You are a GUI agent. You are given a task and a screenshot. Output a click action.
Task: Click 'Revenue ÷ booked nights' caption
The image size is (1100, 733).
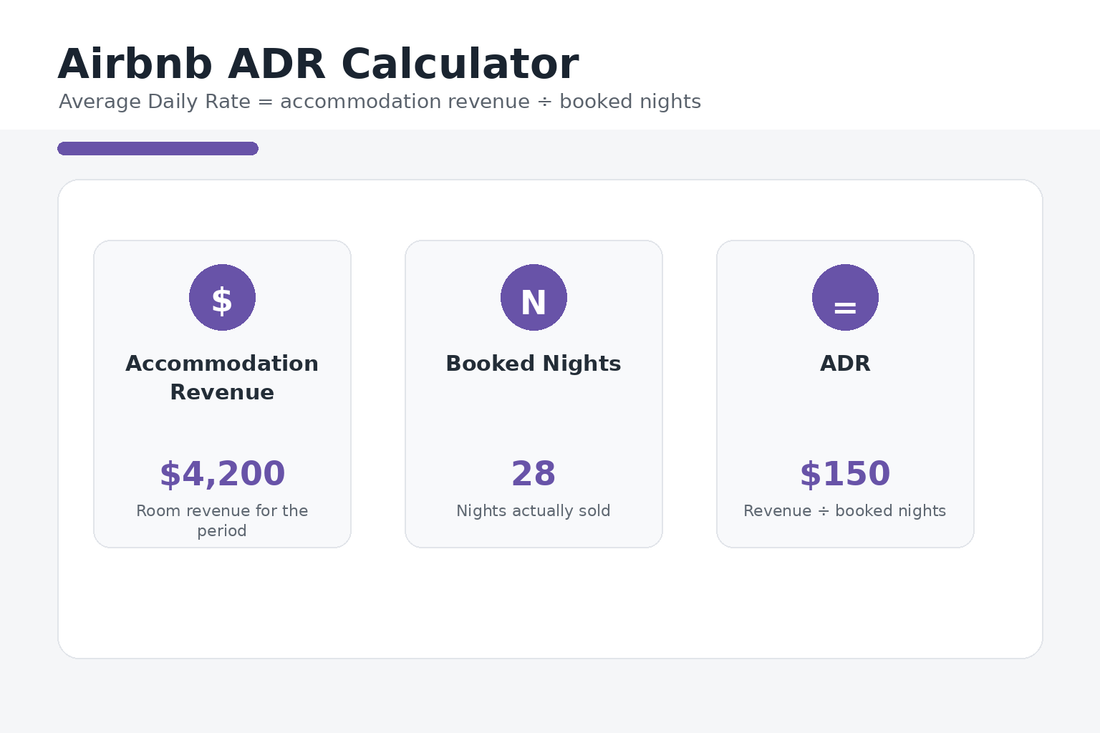pyautogui.click(x=845, y=511)
